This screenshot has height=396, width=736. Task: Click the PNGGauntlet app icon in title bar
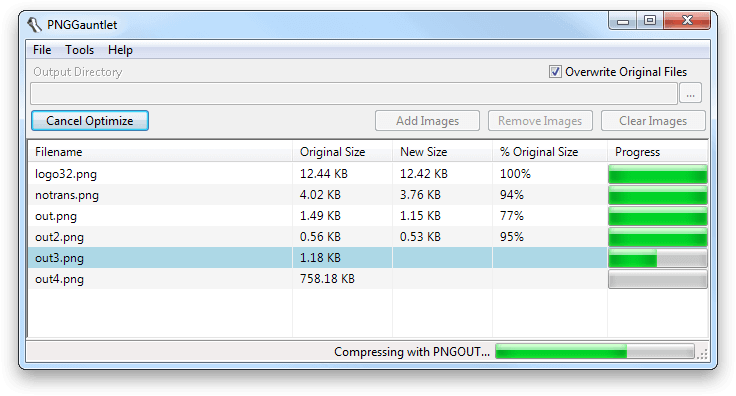[34, 24]
